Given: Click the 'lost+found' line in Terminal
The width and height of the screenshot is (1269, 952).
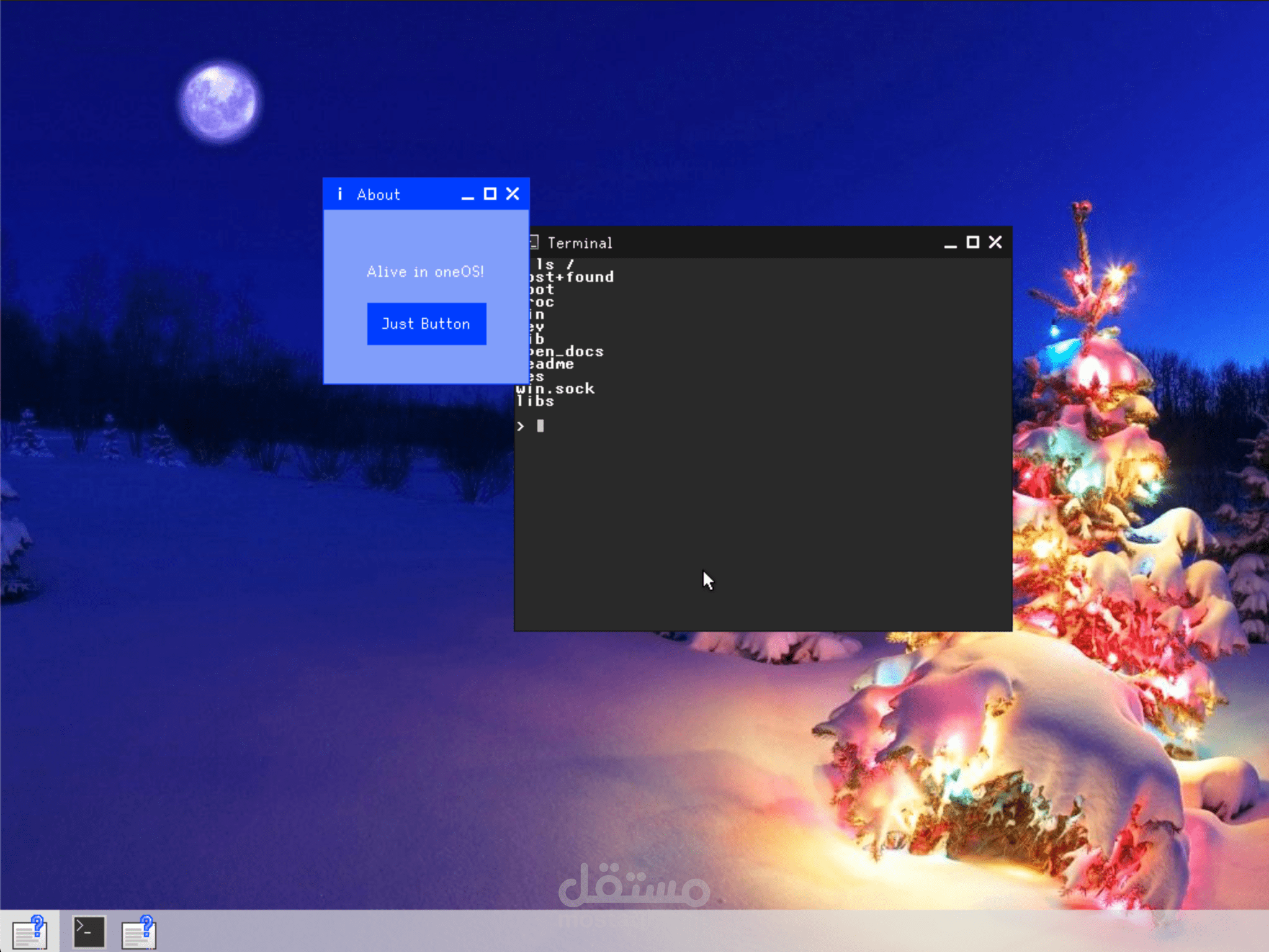Looking at the screenshot, I should 572,277.
